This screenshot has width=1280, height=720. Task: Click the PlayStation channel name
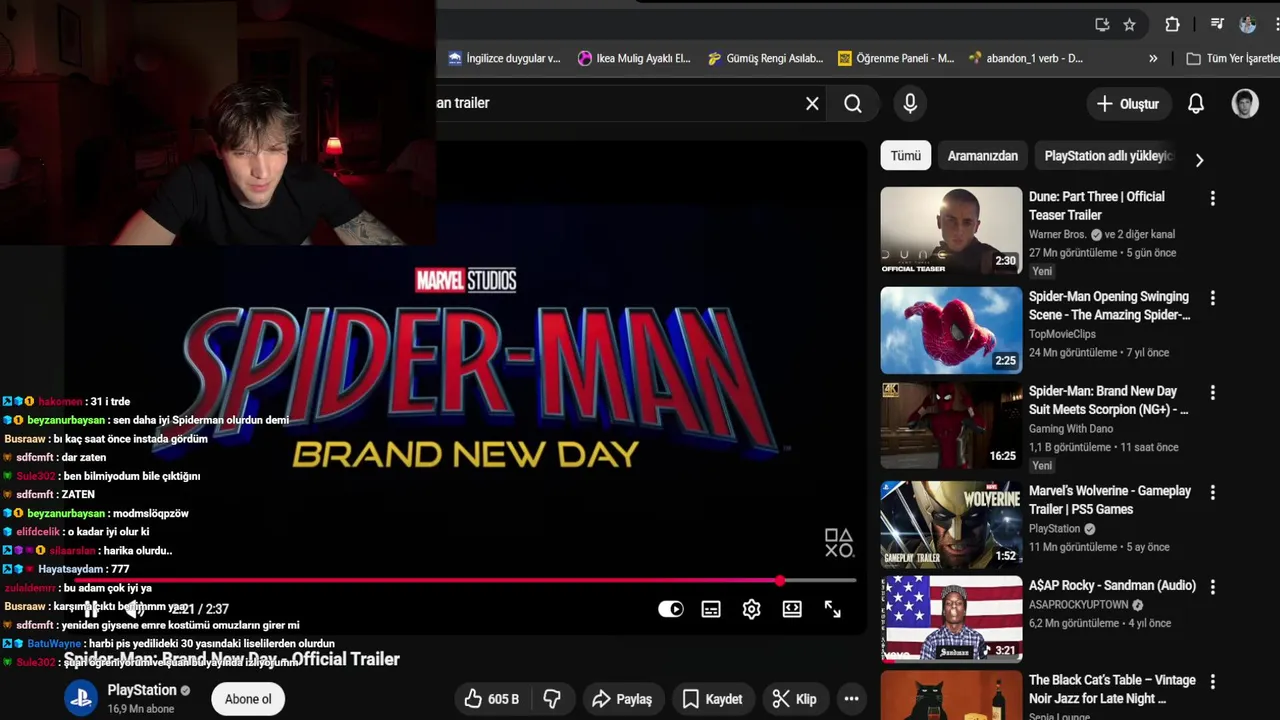coord(142,690)
